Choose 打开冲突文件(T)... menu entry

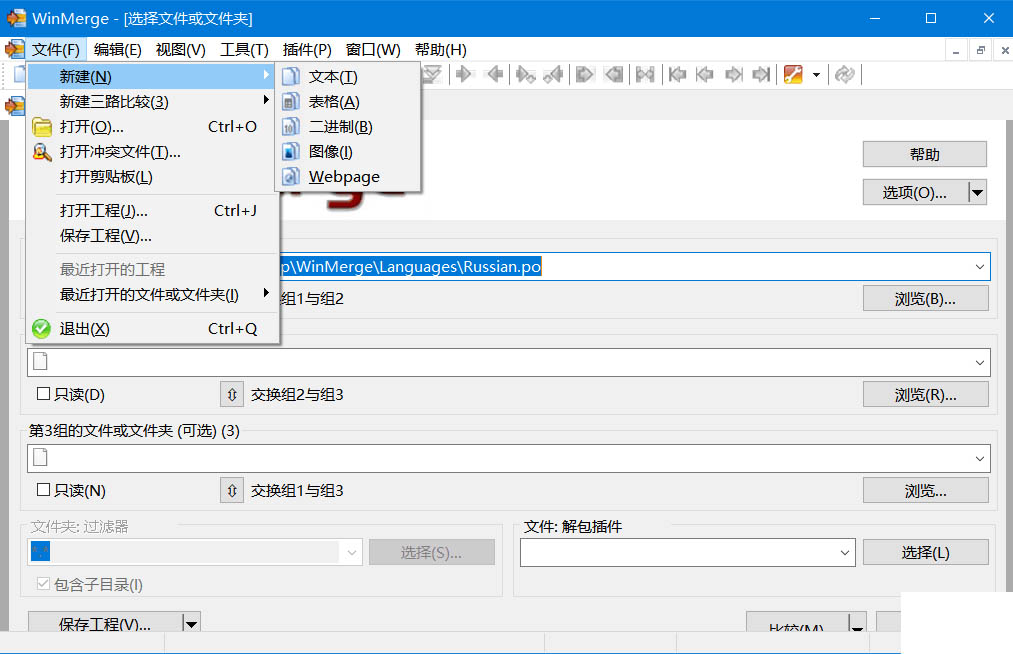coord(153,151)
